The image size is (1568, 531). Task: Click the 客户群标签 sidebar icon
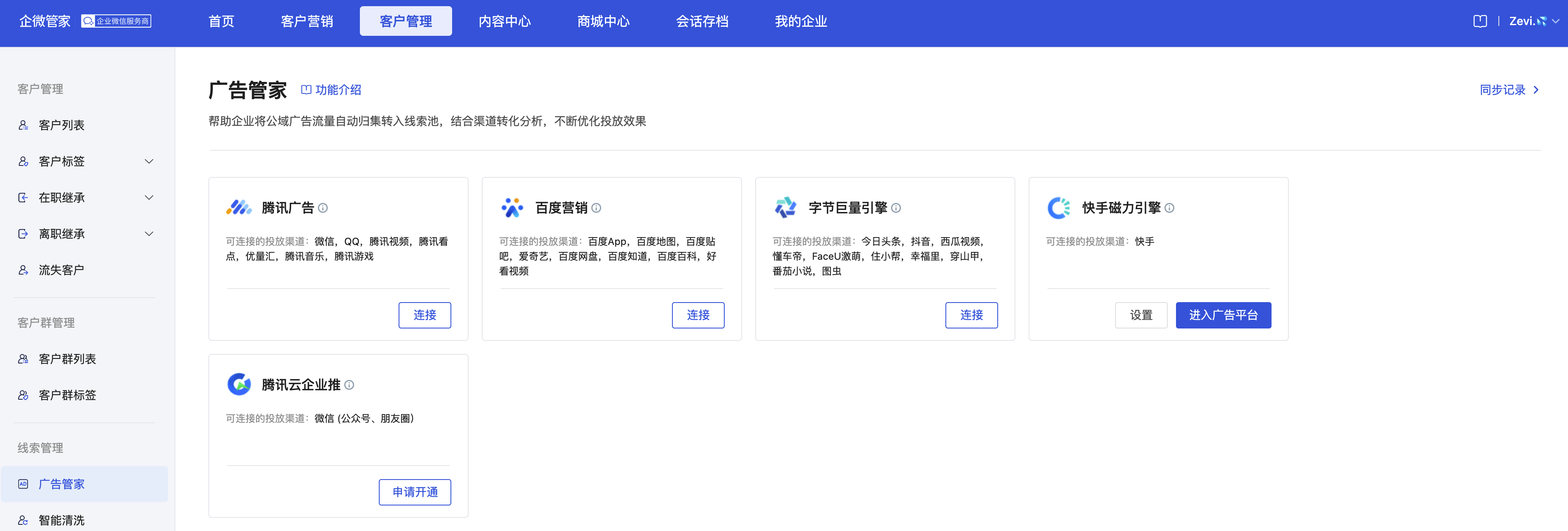point(23,395)
